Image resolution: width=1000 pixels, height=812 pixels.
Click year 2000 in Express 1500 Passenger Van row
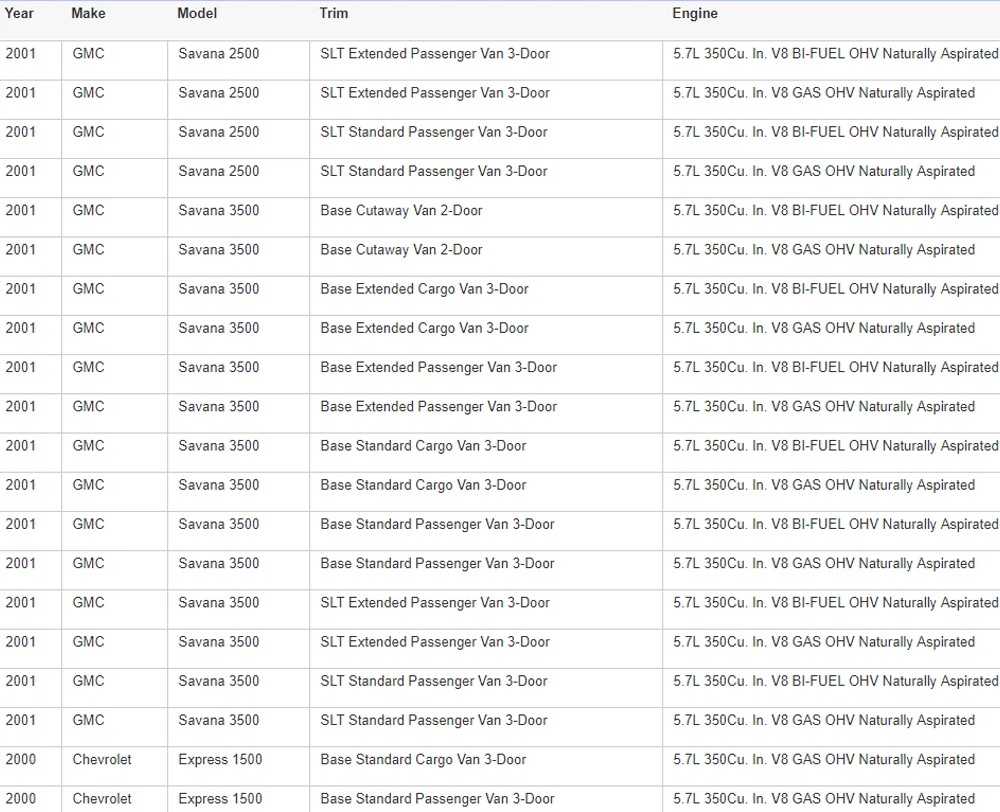tap(20, 799)
